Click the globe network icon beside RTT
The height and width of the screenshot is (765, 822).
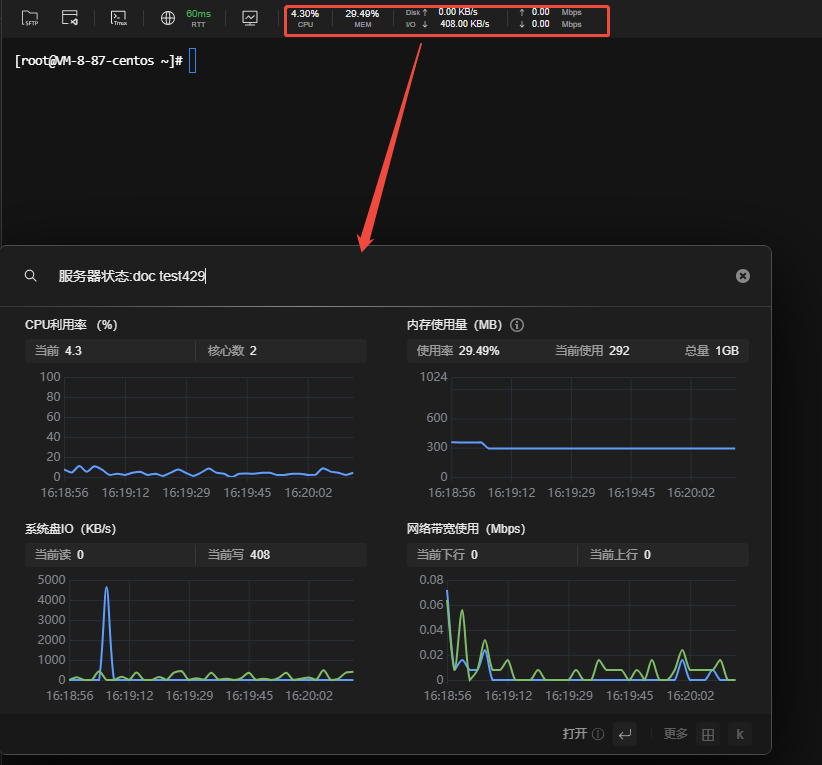tap(168, 18)
